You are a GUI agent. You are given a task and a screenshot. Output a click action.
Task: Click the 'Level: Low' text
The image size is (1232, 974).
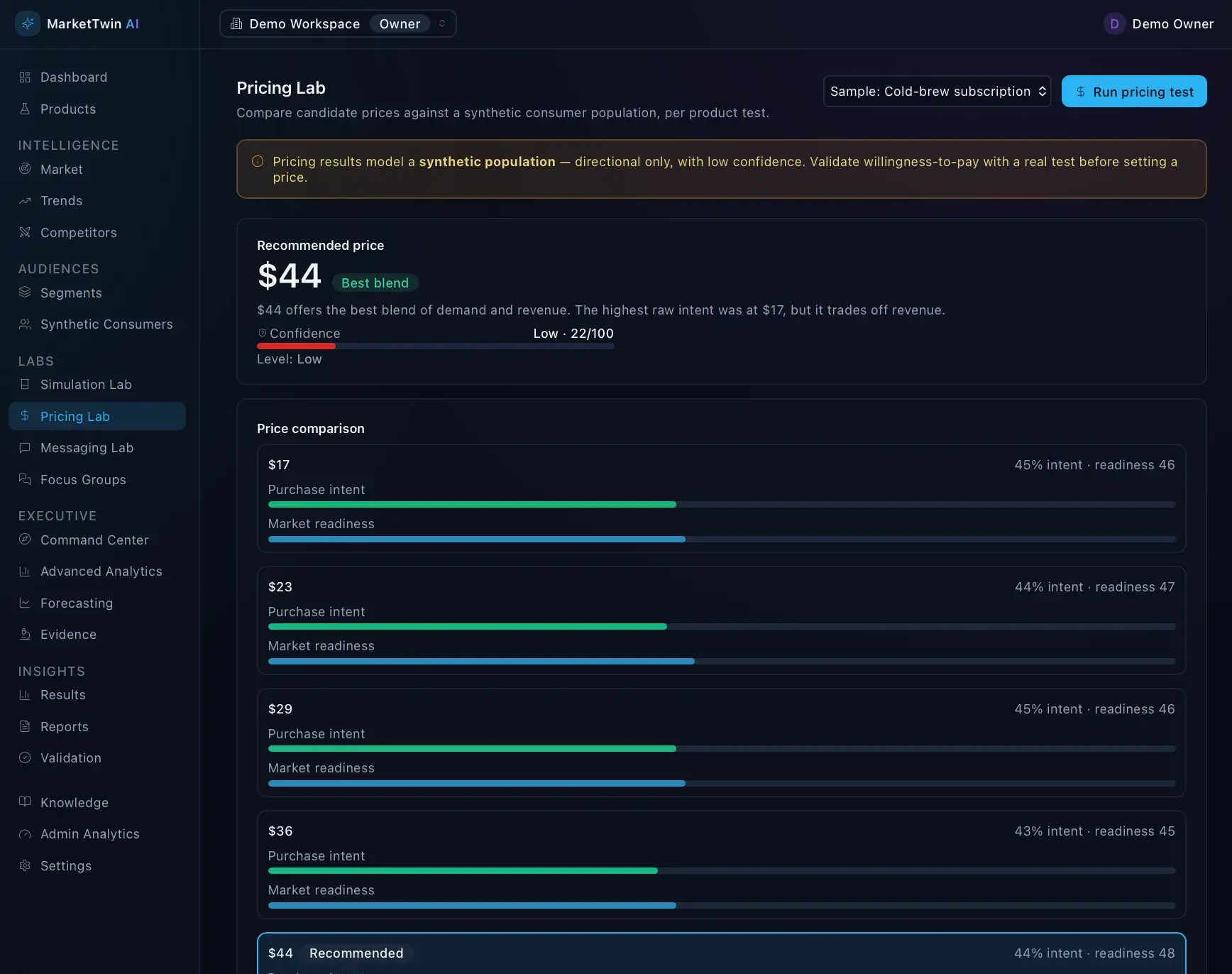click(289, 359)
